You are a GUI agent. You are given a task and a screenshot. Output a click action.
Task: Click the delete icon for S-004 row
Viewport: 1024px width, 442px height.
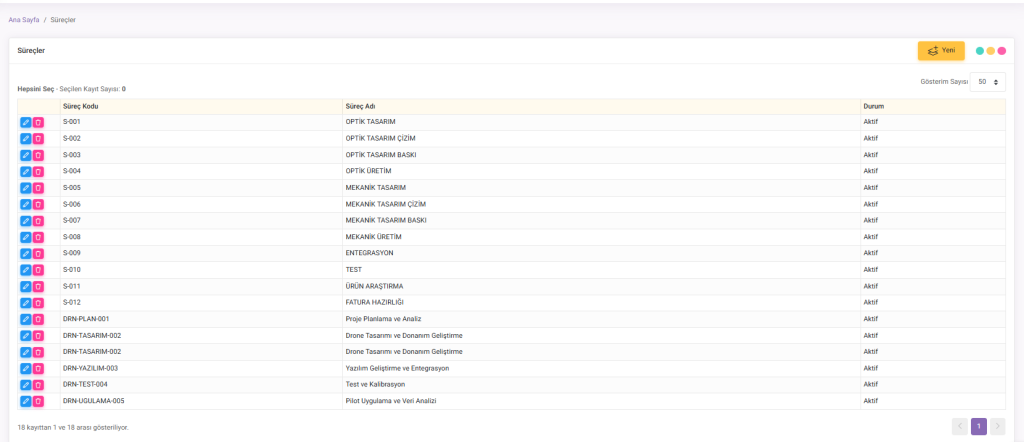tap(38, 171)
